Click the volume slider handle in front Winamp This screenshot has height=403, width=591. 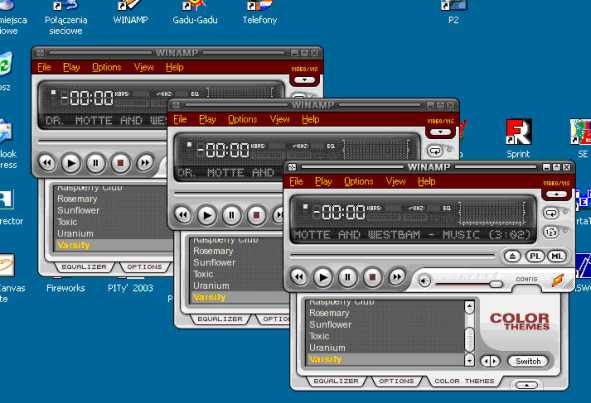coord(496,284)
